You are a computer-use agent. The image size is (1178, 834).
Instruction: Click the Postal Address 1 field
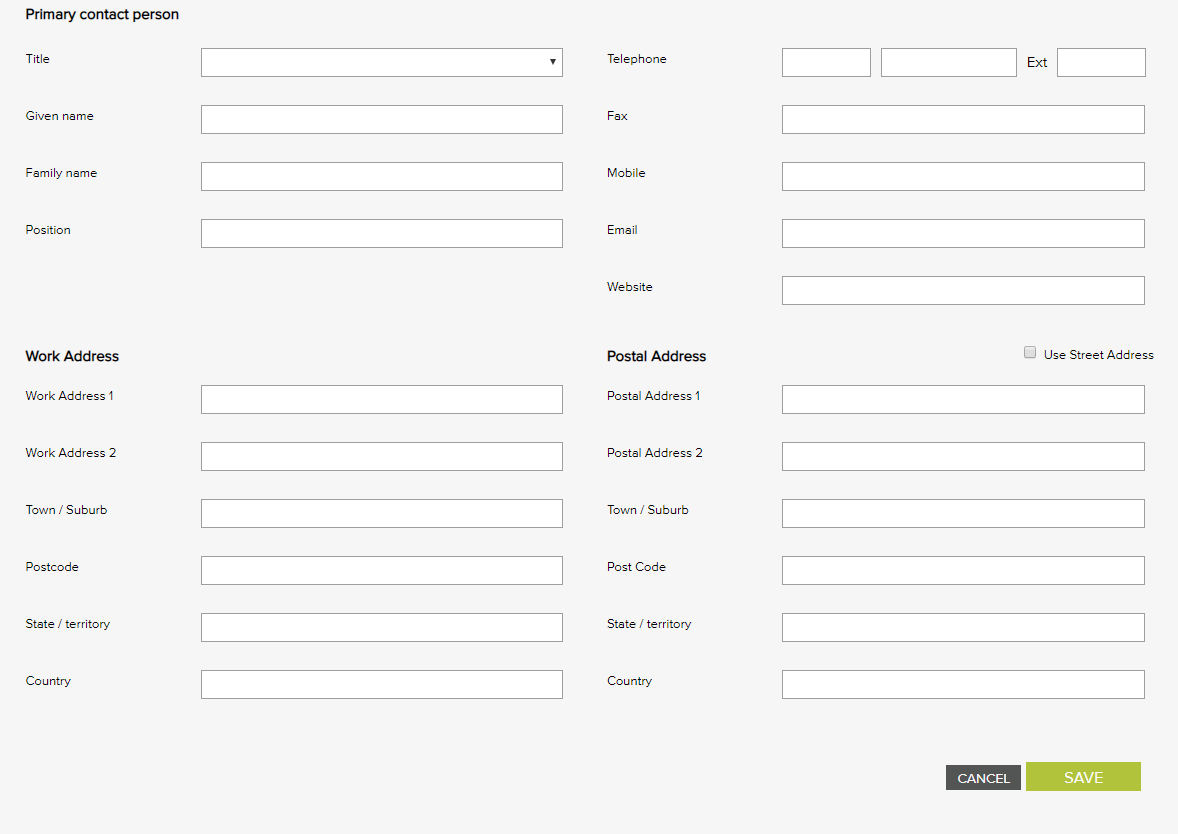(x=963, y=399)
